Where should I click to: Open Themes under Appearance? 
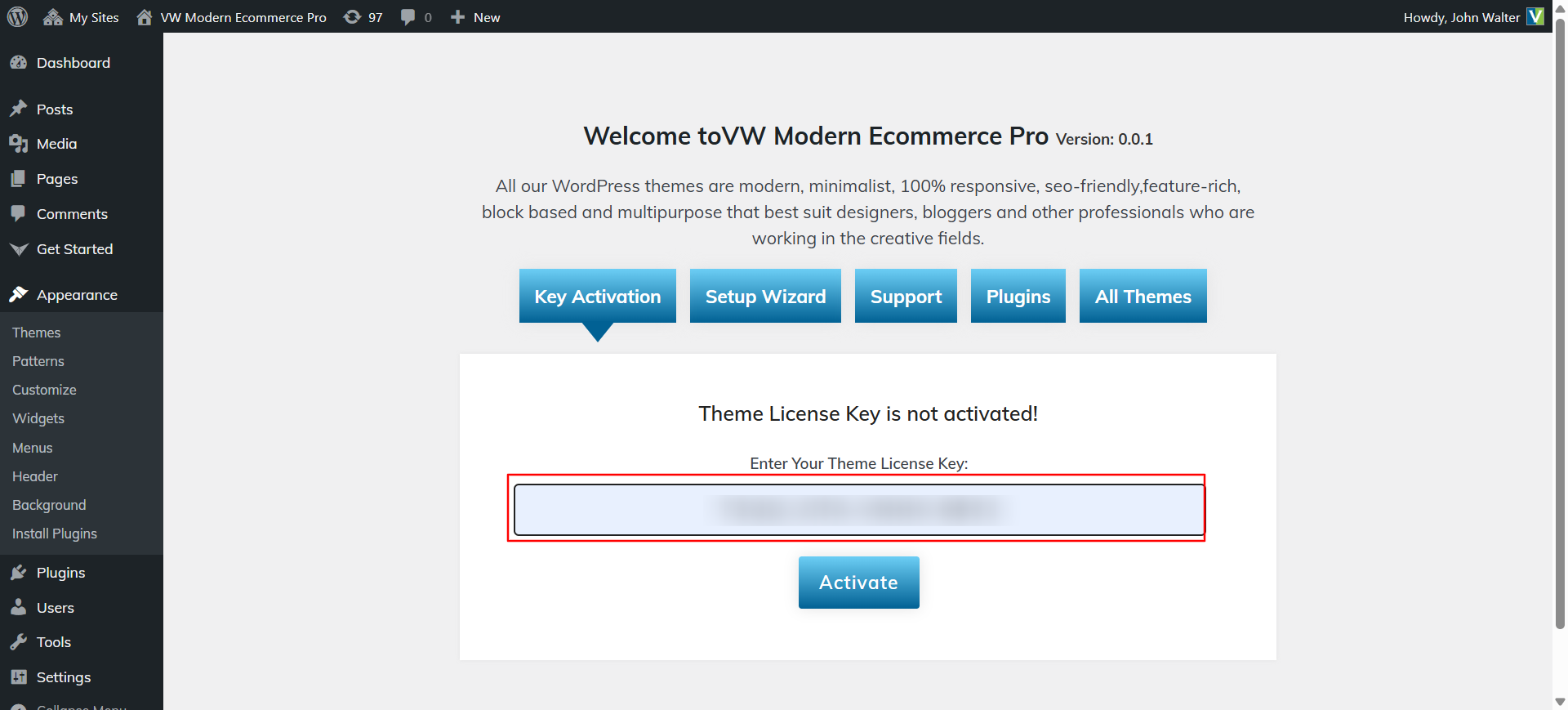(37, 333)
